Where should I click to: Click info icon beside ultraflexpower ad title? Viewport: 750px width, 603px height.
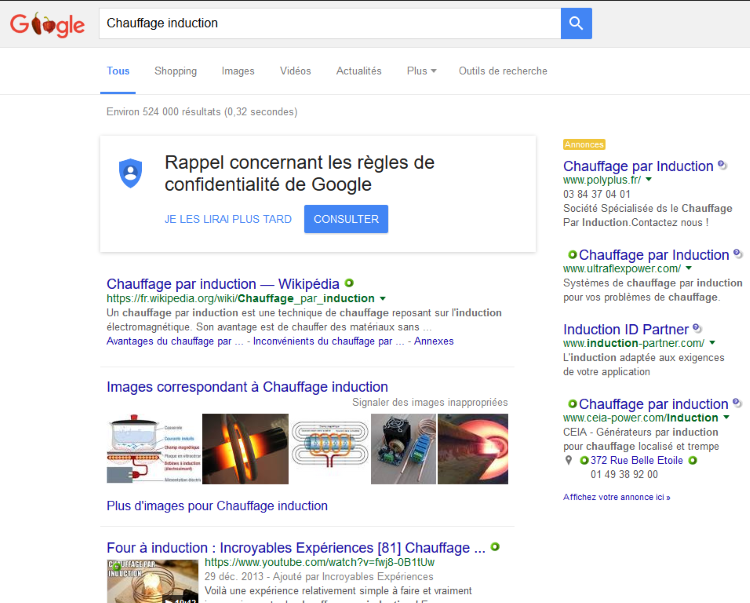coord(738,253)
